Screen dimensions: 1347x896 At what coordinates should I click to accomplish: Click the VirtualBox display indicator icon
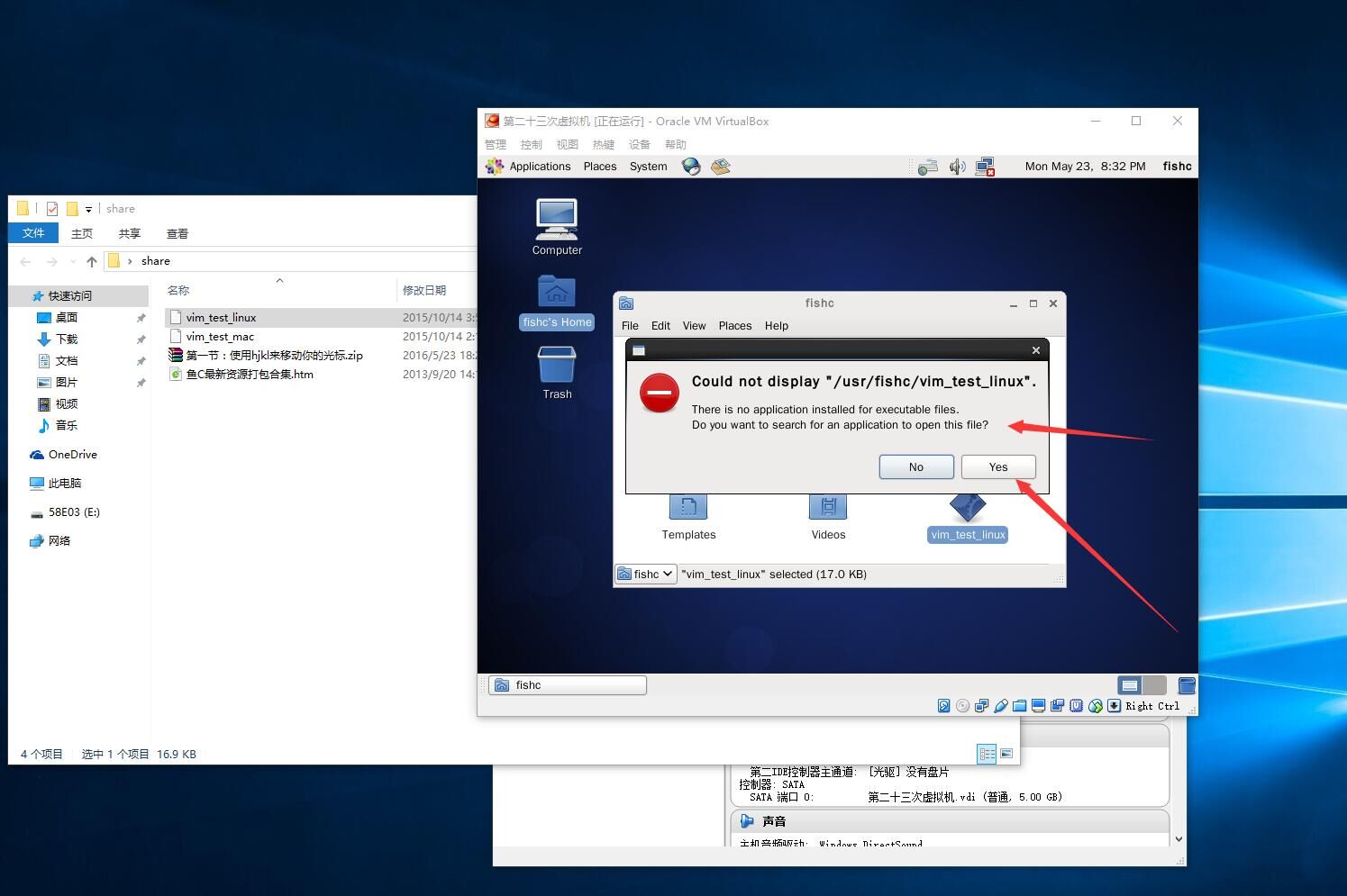1038,706
